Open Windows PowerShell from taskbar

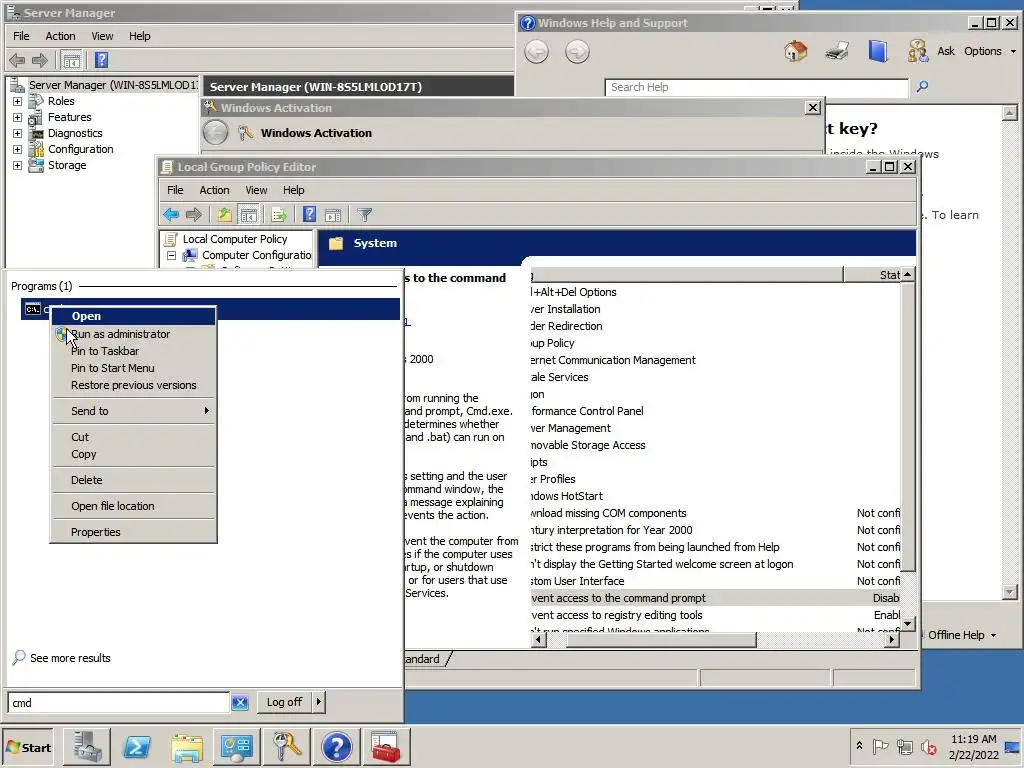point(137,747)
